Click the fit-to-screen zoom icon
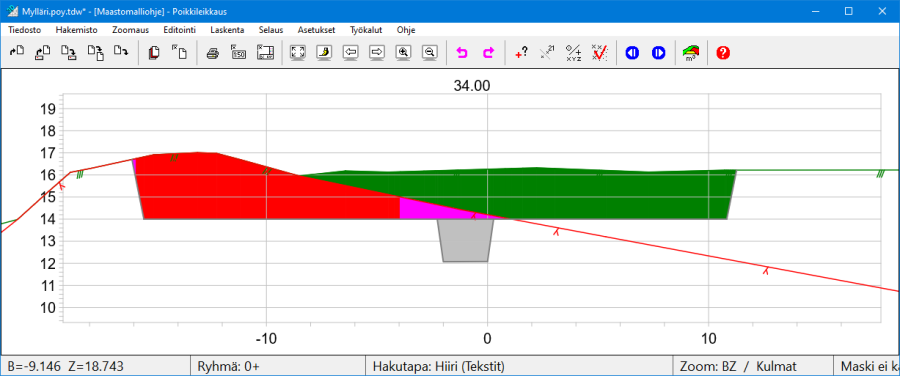This screenshot has height=376, width=900. tap(297, 53)
